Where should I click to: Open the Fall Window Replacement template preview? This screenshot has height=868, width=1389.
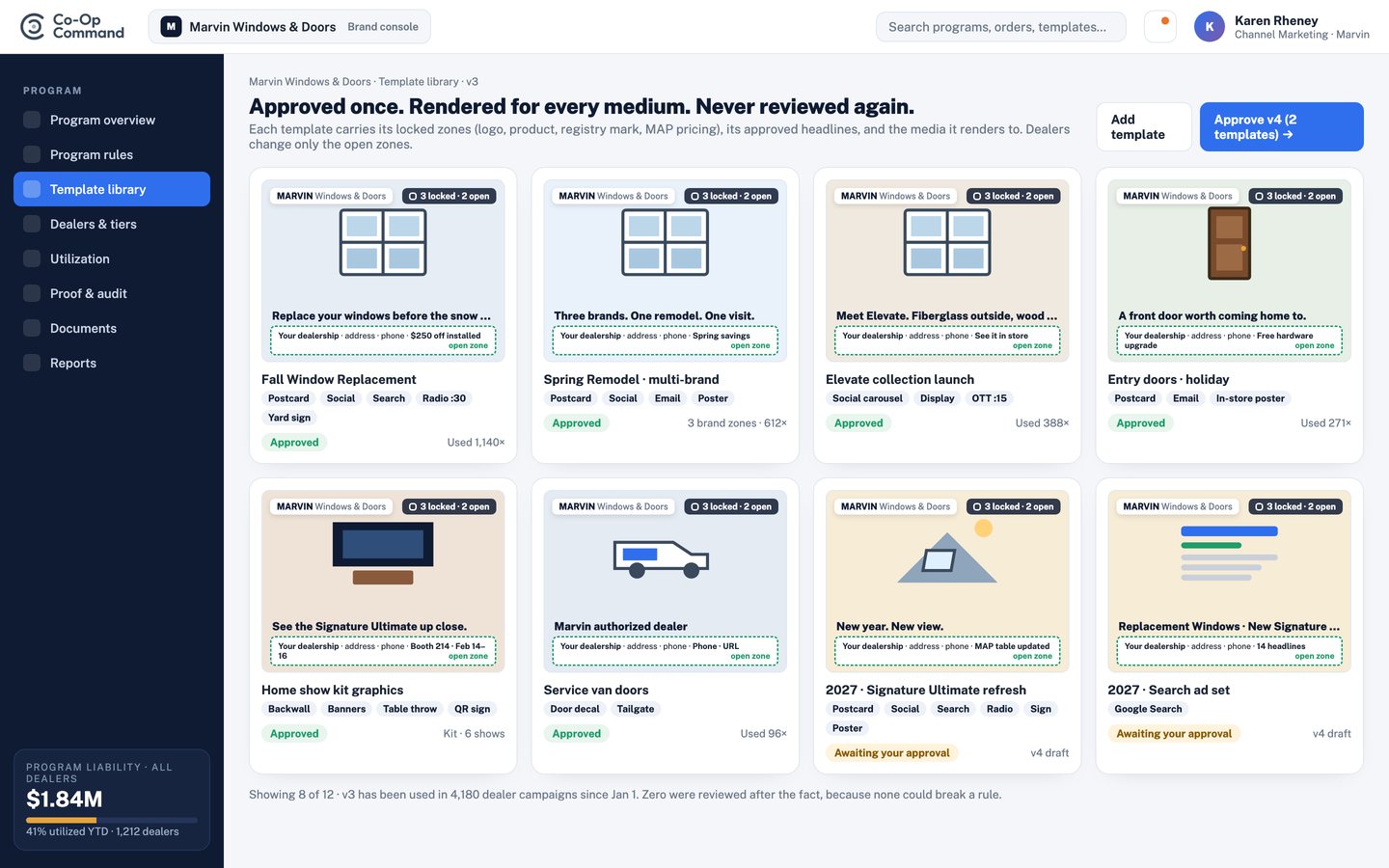pyautogui.click(x=383, y=270)
